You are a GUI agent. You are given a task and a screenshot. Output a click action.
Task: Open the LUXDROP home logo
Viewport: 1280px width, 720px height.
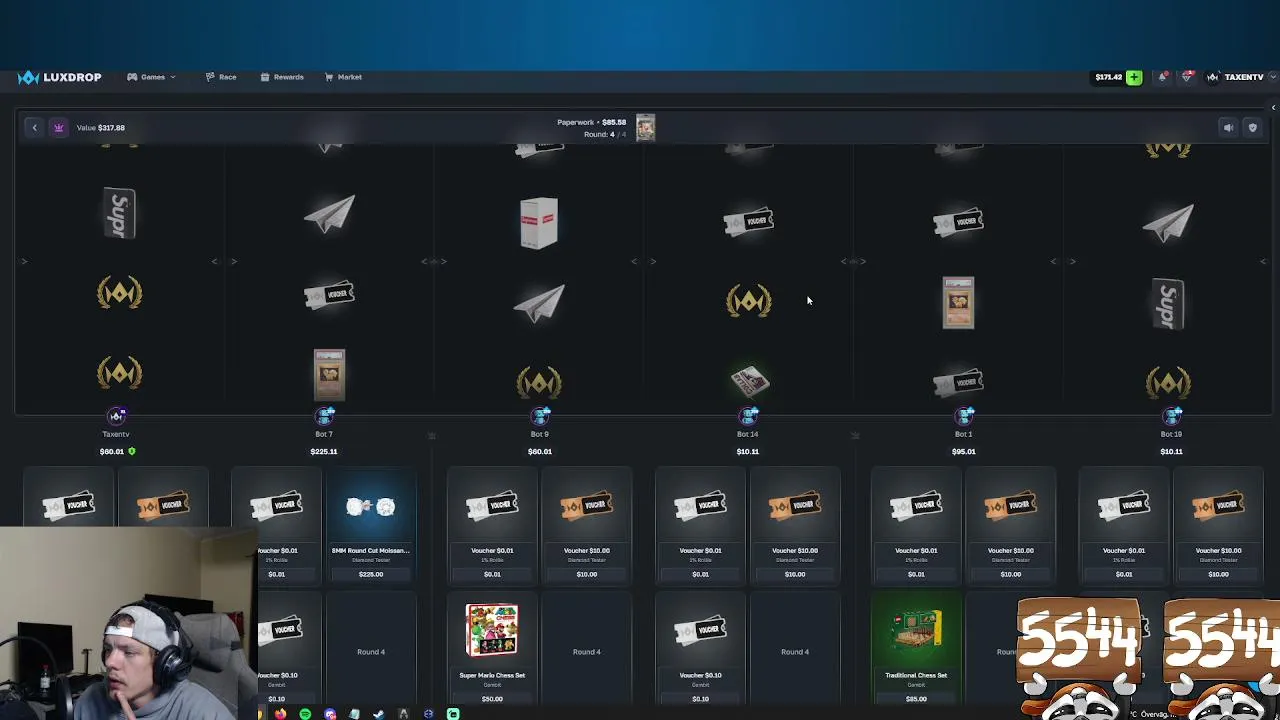60,77
